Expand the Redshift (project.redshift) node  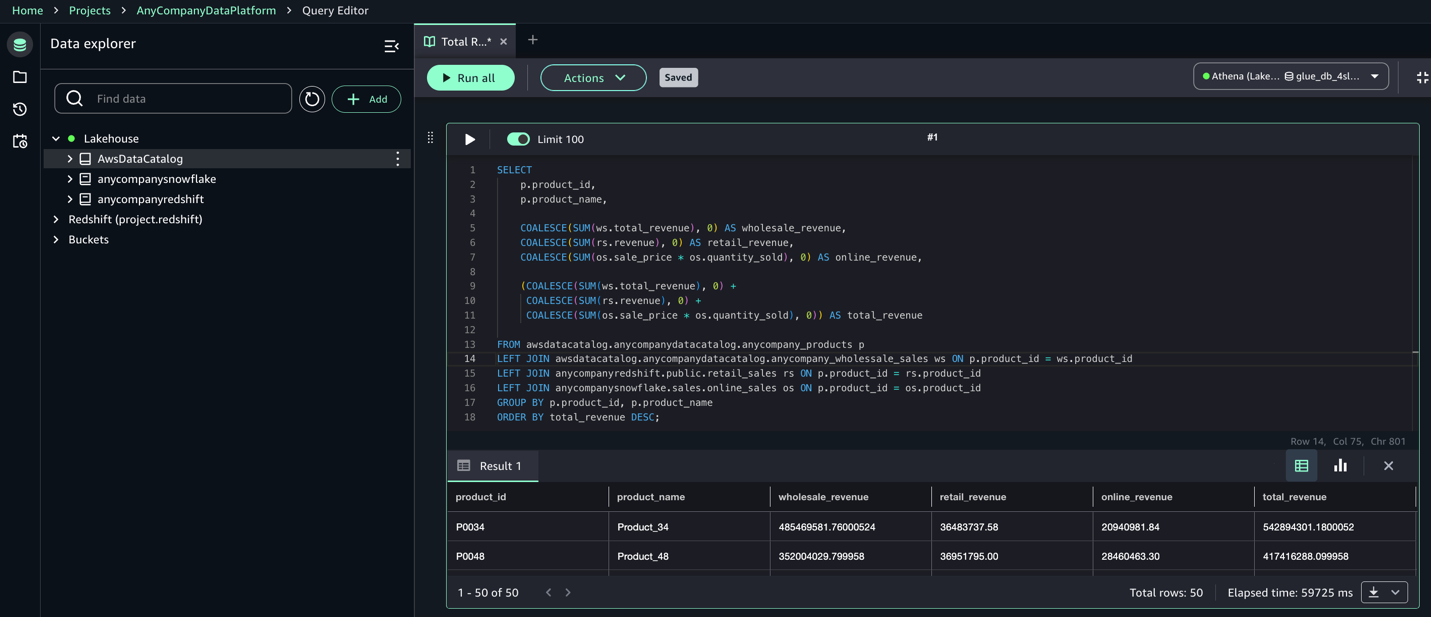(56, 219)
